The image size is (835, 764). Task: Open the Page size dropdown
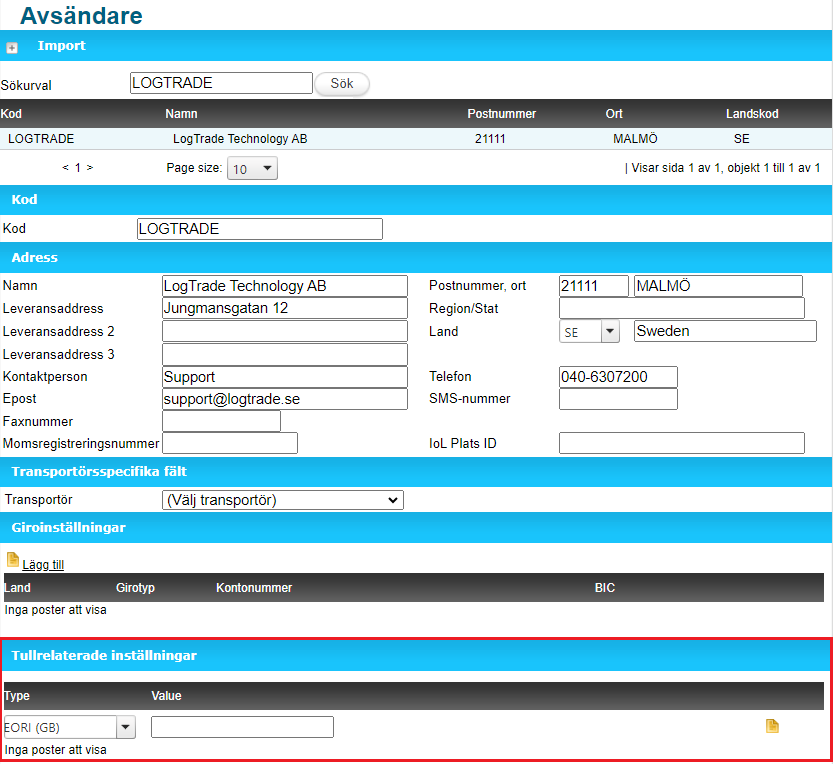253,169
